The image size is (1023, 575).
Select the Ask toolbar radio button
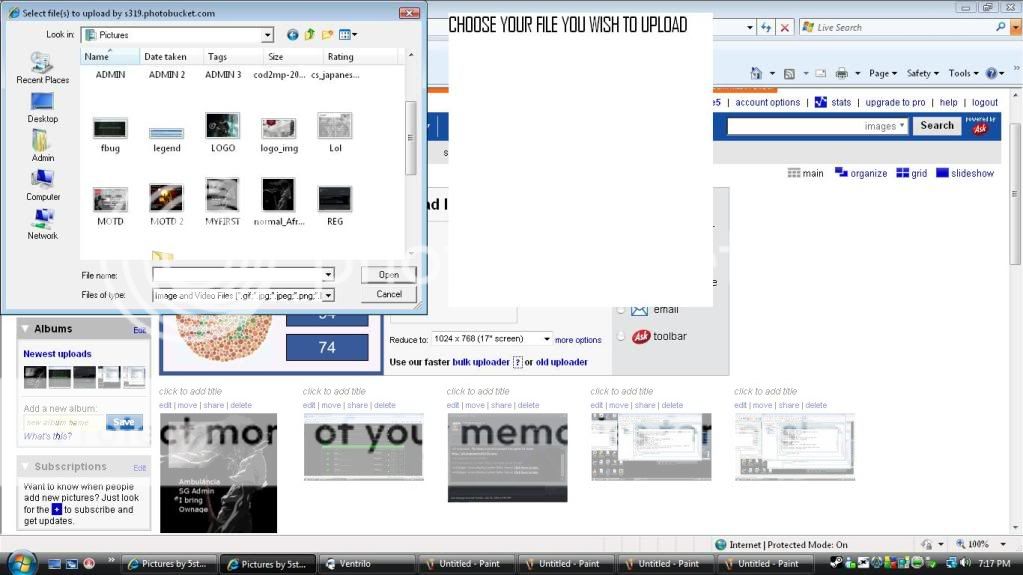622,337
